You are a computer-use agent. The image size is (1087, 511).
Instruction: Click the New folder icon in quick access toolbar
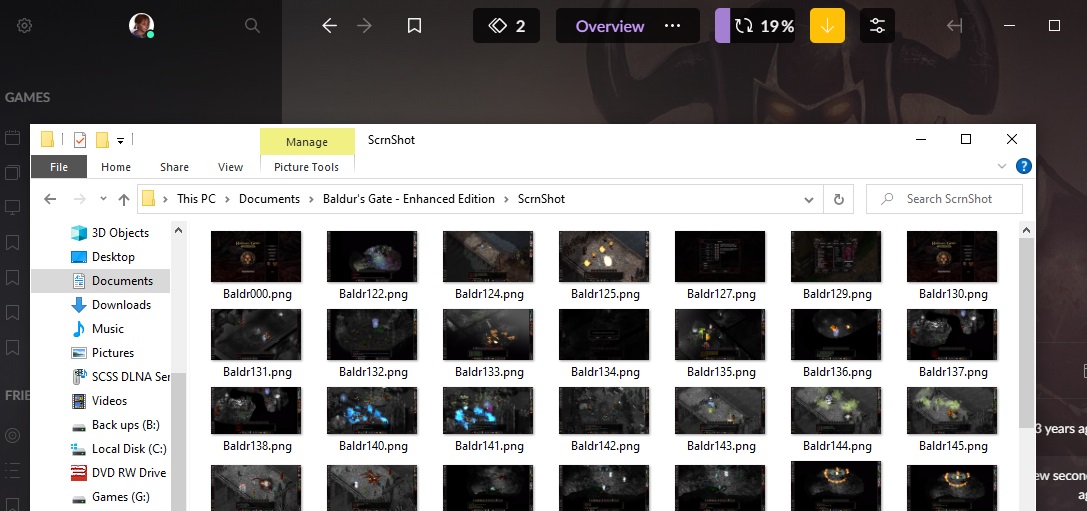[x=103, y=140]
